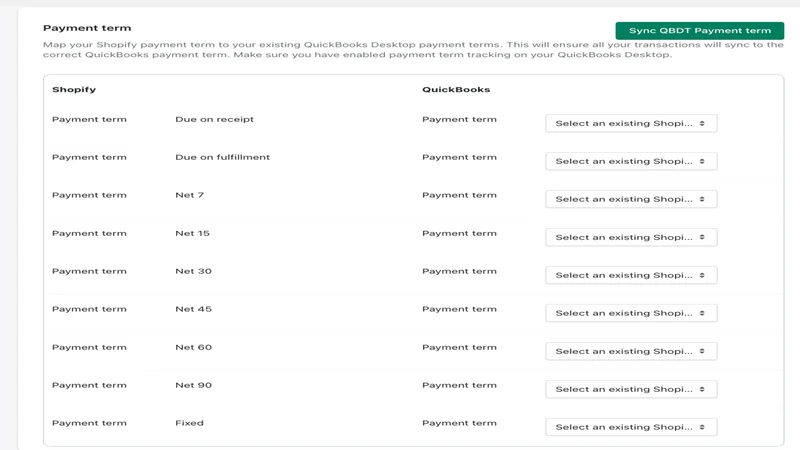Click Shopify 'Payment term' label in Fixed row

(89, 423)
